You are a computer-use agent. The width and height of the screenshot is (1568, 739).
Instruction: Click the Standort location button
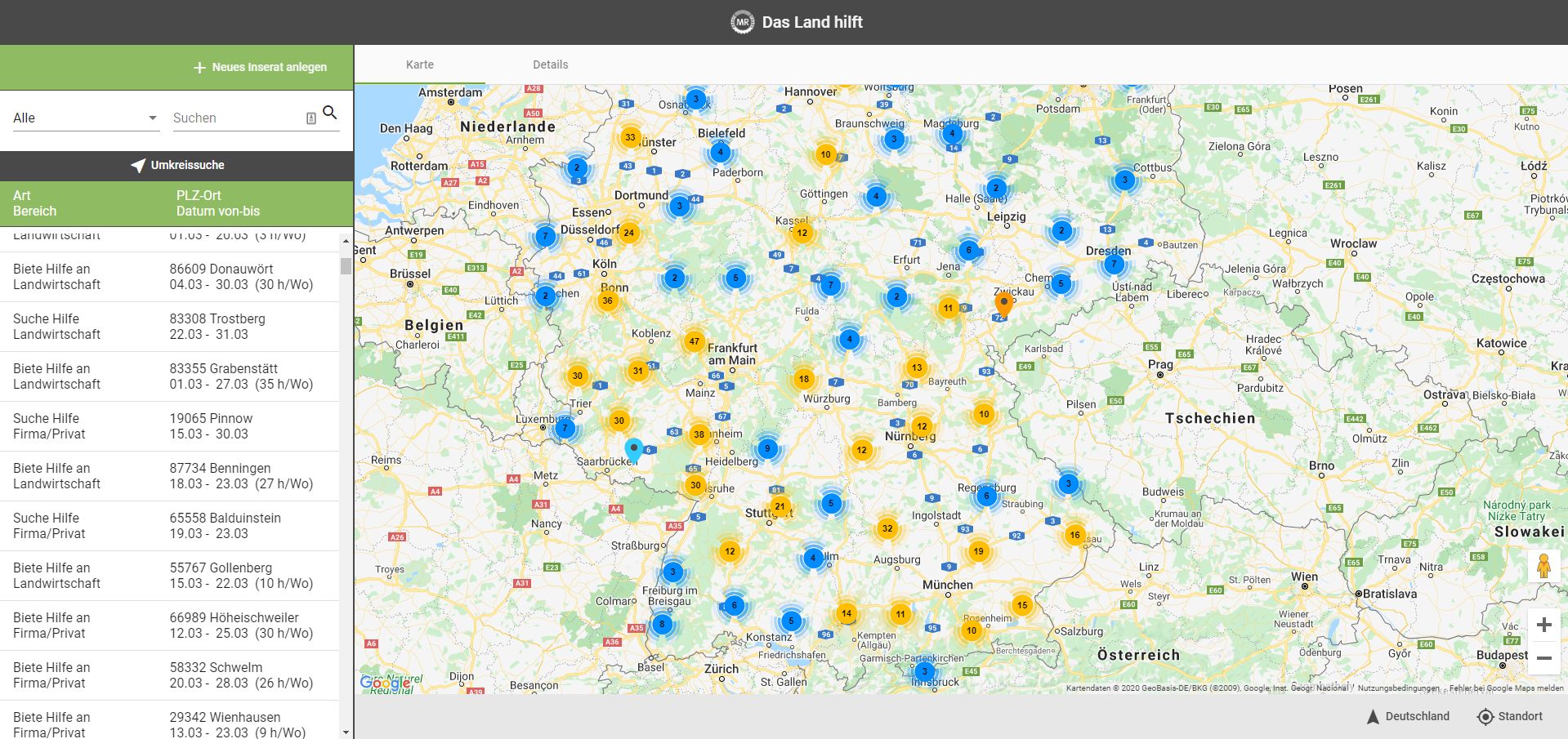click(1510, 716)
